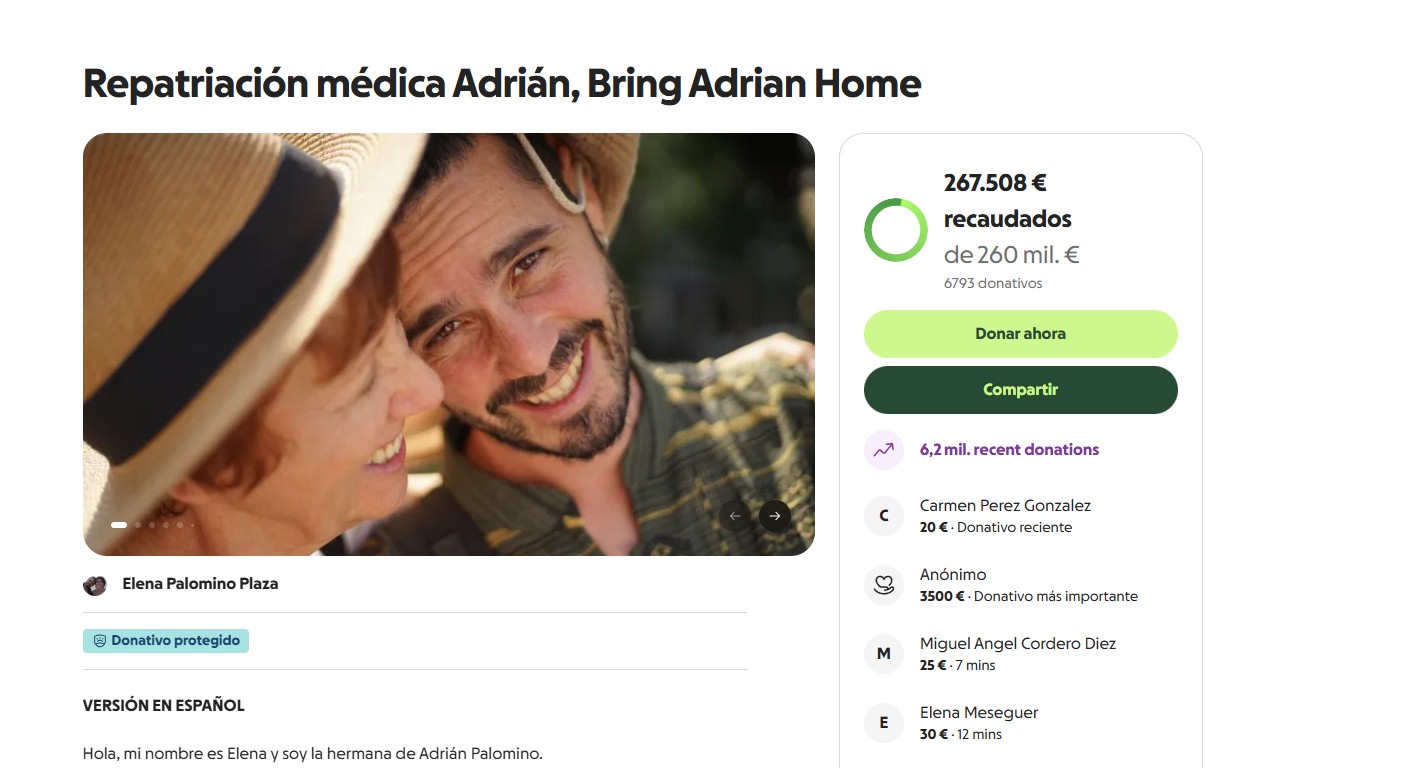Click Elena Palomino Plaza's organizer avatar

tap(95, 585)
